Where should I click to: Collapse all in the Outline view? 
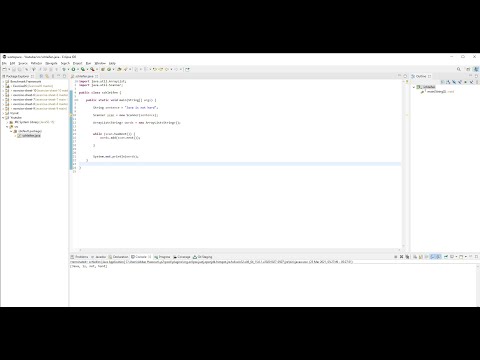[x=443, y=82]
